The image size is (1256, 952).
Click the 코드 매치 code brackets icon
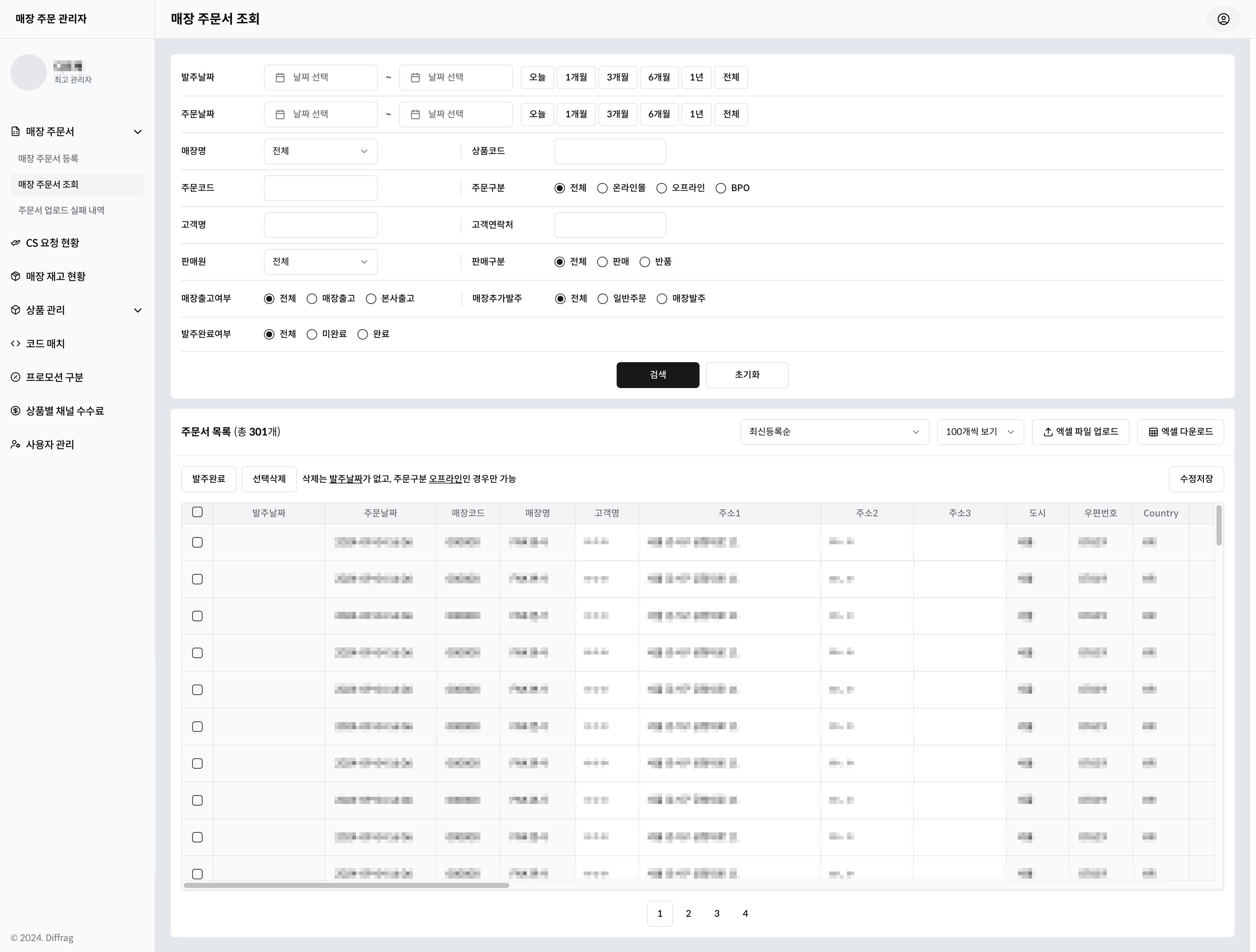pyautogui.click(x=15, y=344)
